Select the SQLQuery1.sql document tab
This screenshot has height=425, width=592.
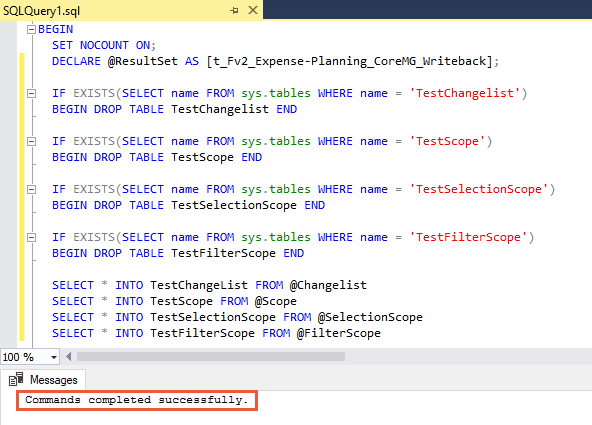[42, 11]
